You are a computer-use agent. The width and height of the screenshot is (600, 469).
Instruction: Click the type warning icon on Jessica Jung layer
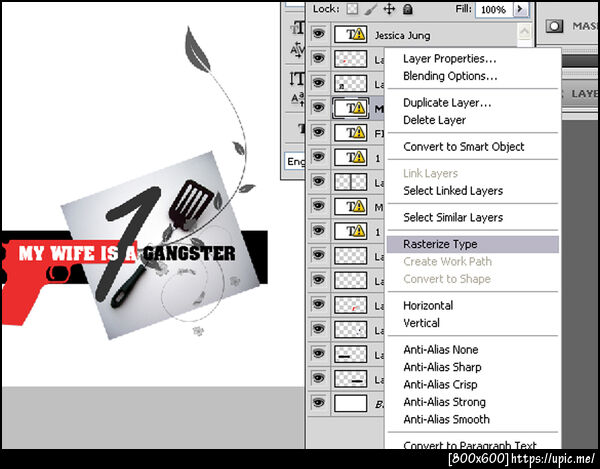359,35
